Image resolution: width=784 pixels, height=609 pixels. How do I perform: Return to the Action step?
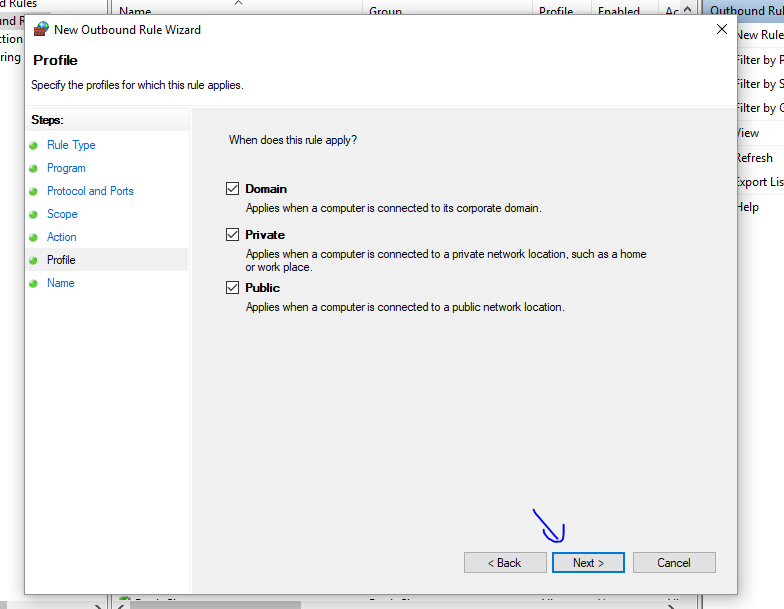(x=62, y=237)
